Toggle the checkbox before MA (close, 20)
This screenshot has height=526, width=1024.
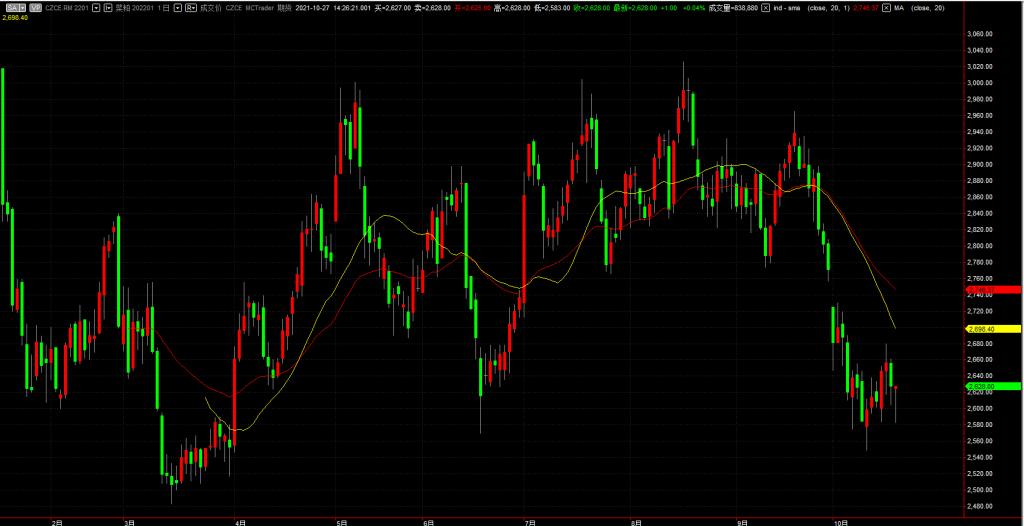[886, 8]
